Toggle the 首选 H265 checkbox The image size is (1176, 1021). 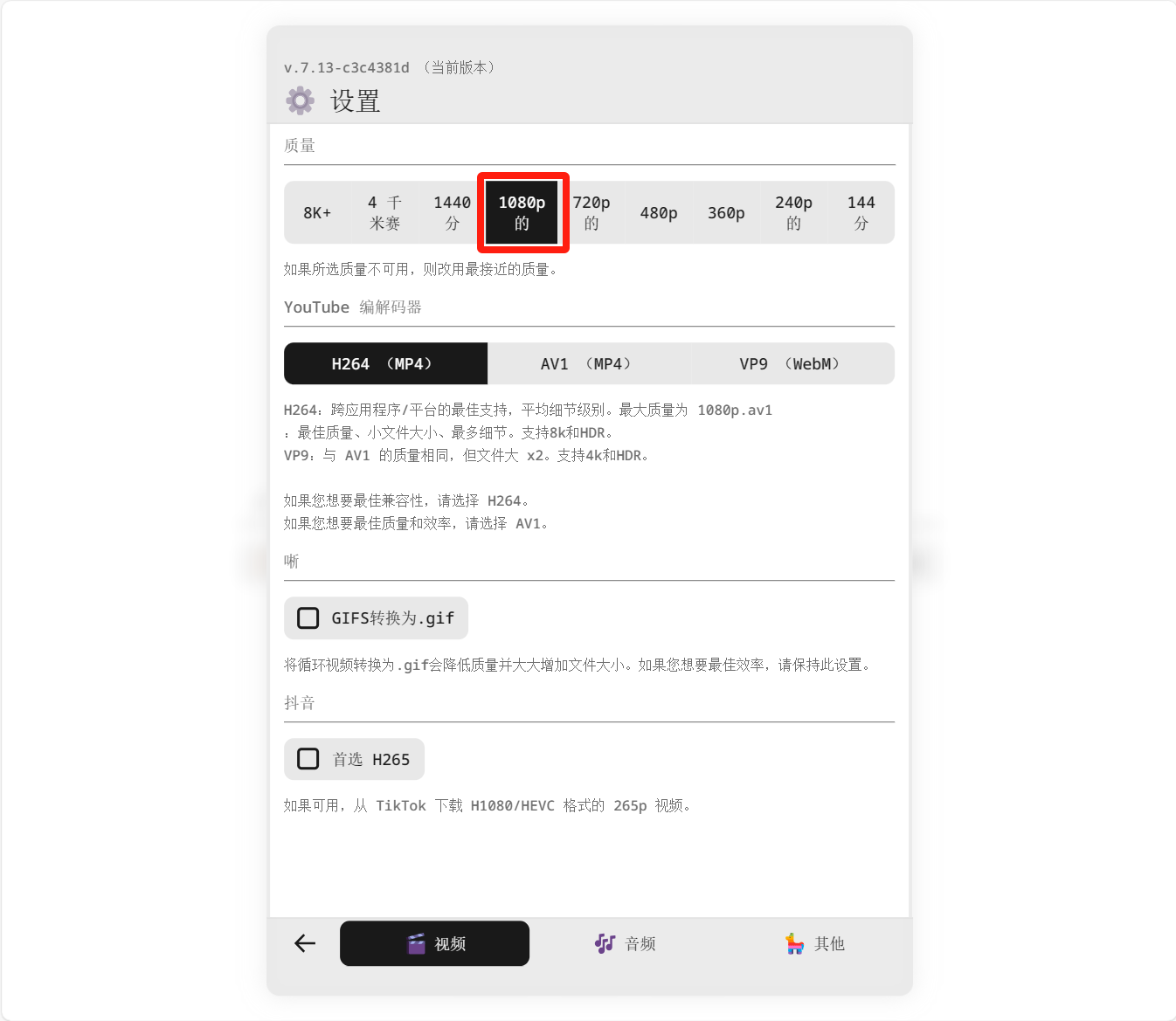coord(308,759)
